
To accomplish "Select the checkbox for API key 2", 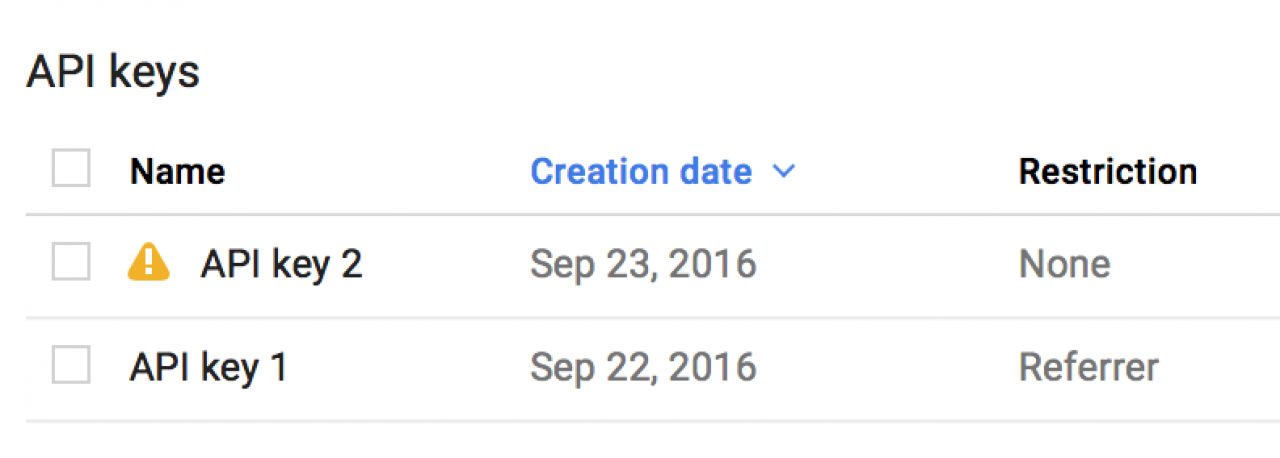I will coord(71,263).
